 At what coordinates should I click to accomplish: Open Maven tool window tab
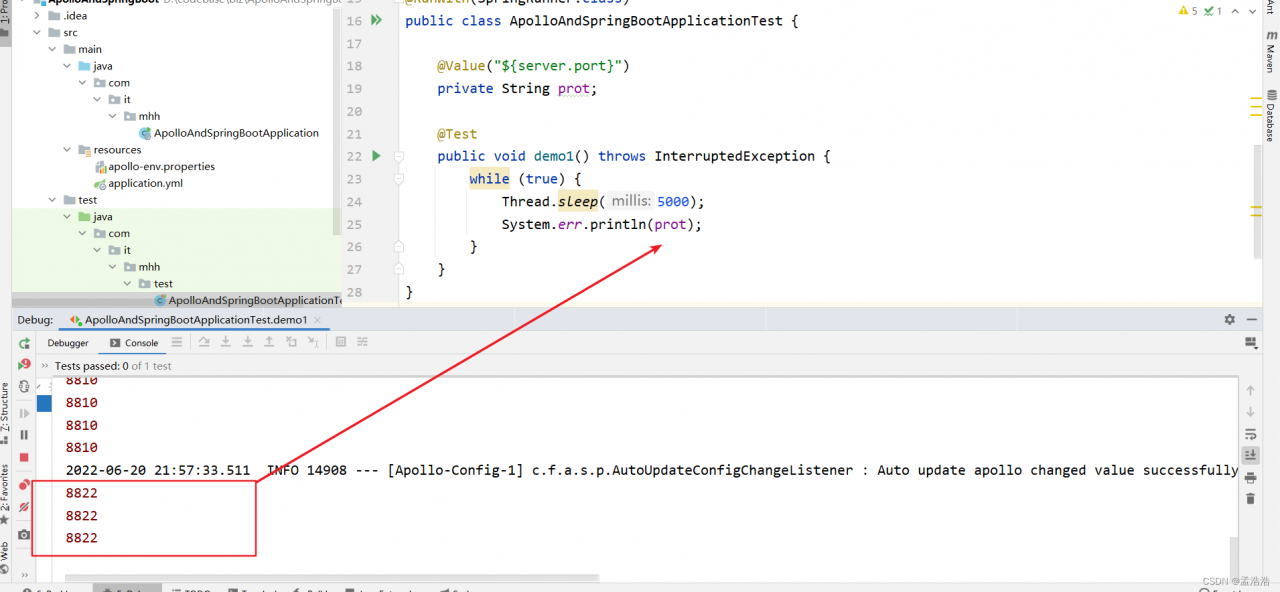[x=1271, y=50]
